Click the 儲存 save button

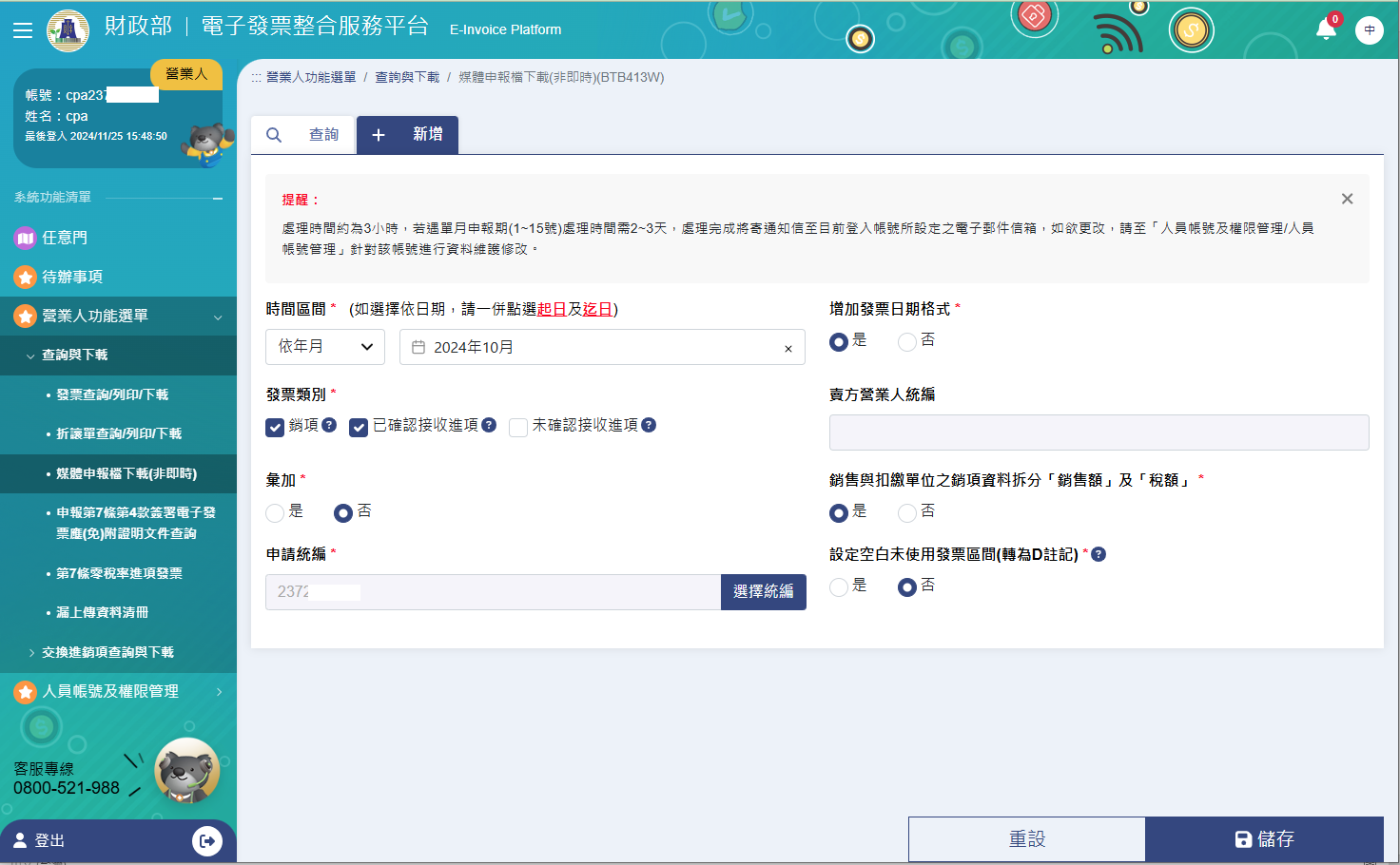pos(1264,839)
